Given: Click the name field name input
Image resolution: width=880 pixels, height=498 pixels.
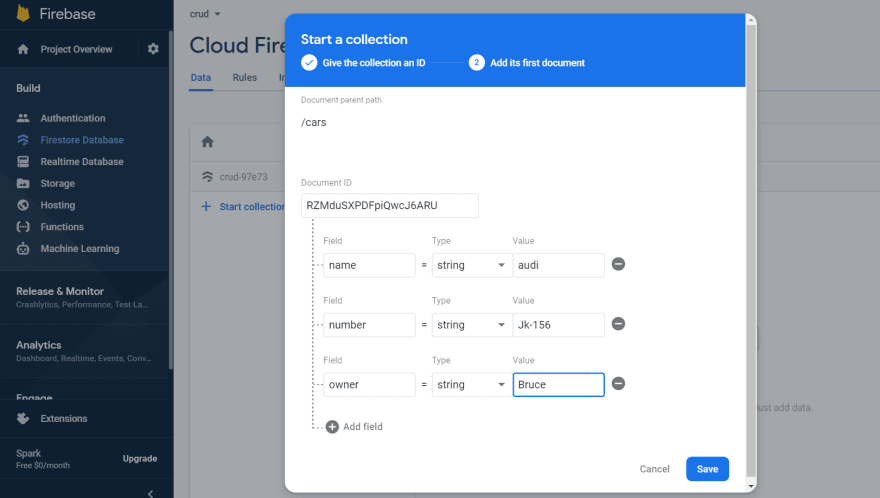Looking at the screenshot, I should (x=369, y=265).
